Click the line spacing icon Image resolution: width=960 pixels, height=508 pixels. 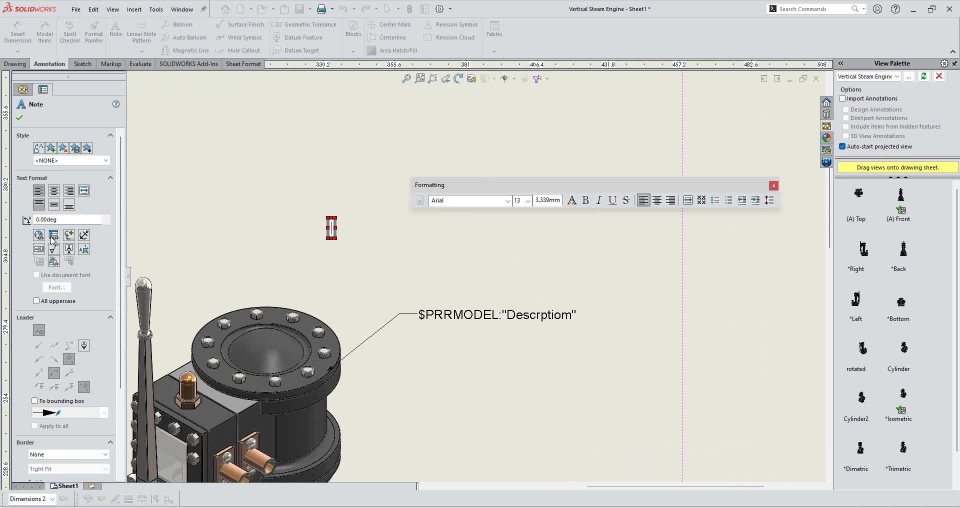pyautogui.click(x=769, y=200)
